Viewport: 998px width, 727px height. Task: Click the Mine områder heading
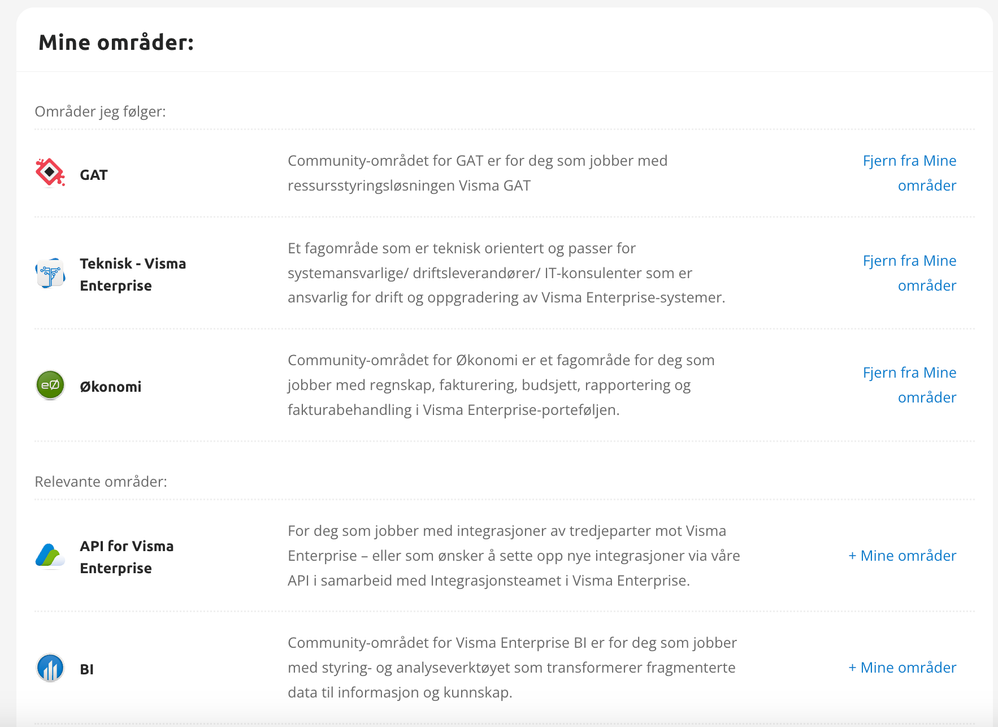116,42
